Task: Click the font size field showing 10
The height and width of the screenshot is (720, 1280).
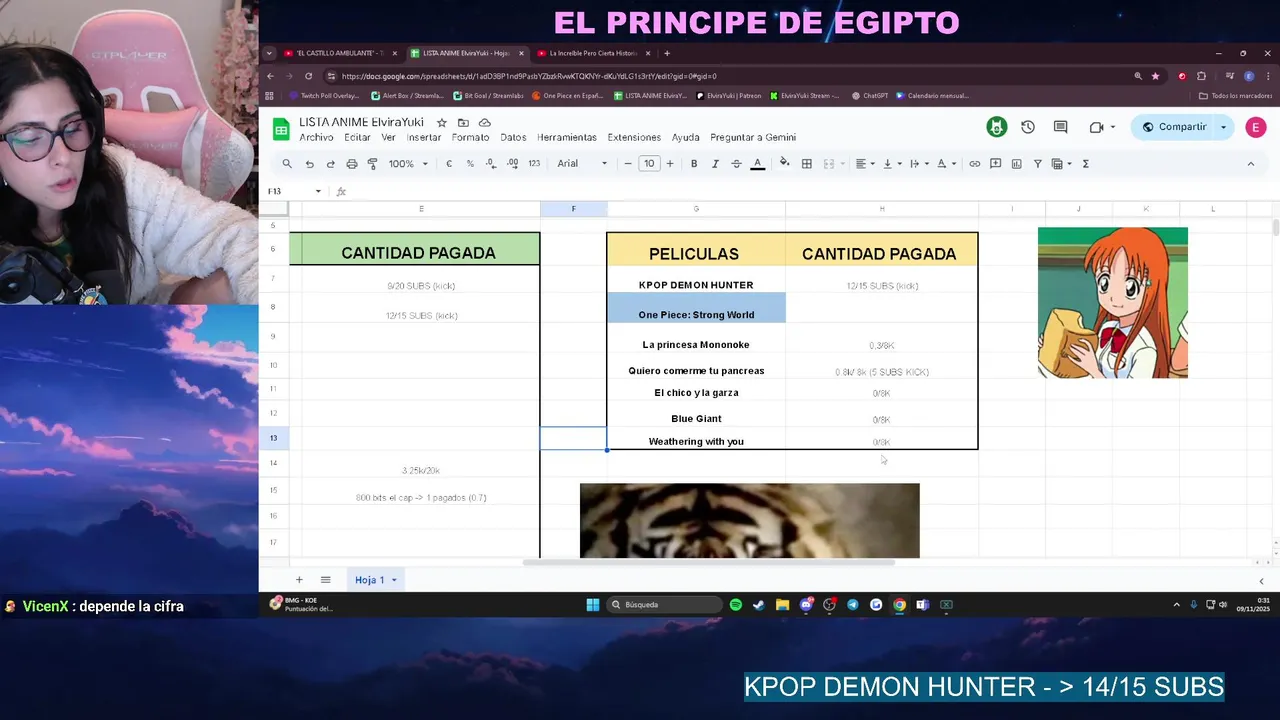Action: pos(649,164)
